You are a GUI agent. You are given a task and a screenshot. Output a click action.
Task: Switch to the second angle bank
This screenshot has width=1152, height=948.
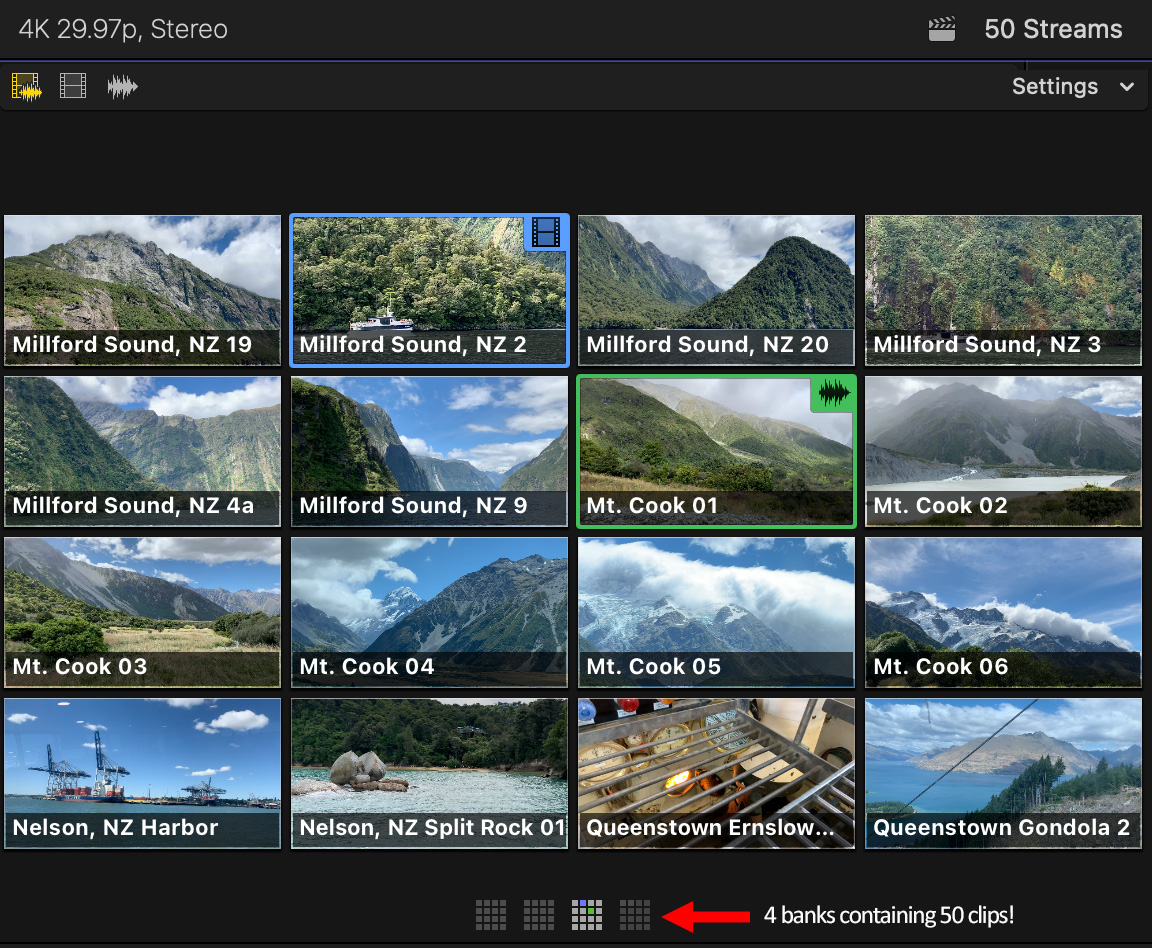[x=538, y=914]
